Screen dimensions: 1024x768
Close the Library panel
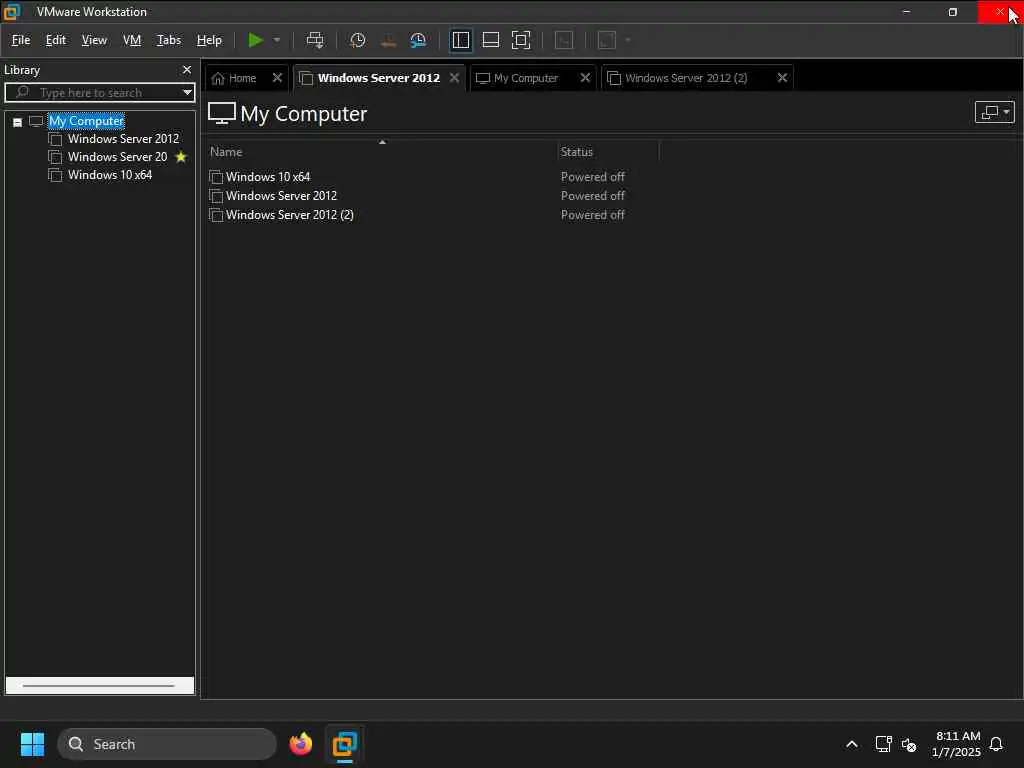click(x=187, y=69)
